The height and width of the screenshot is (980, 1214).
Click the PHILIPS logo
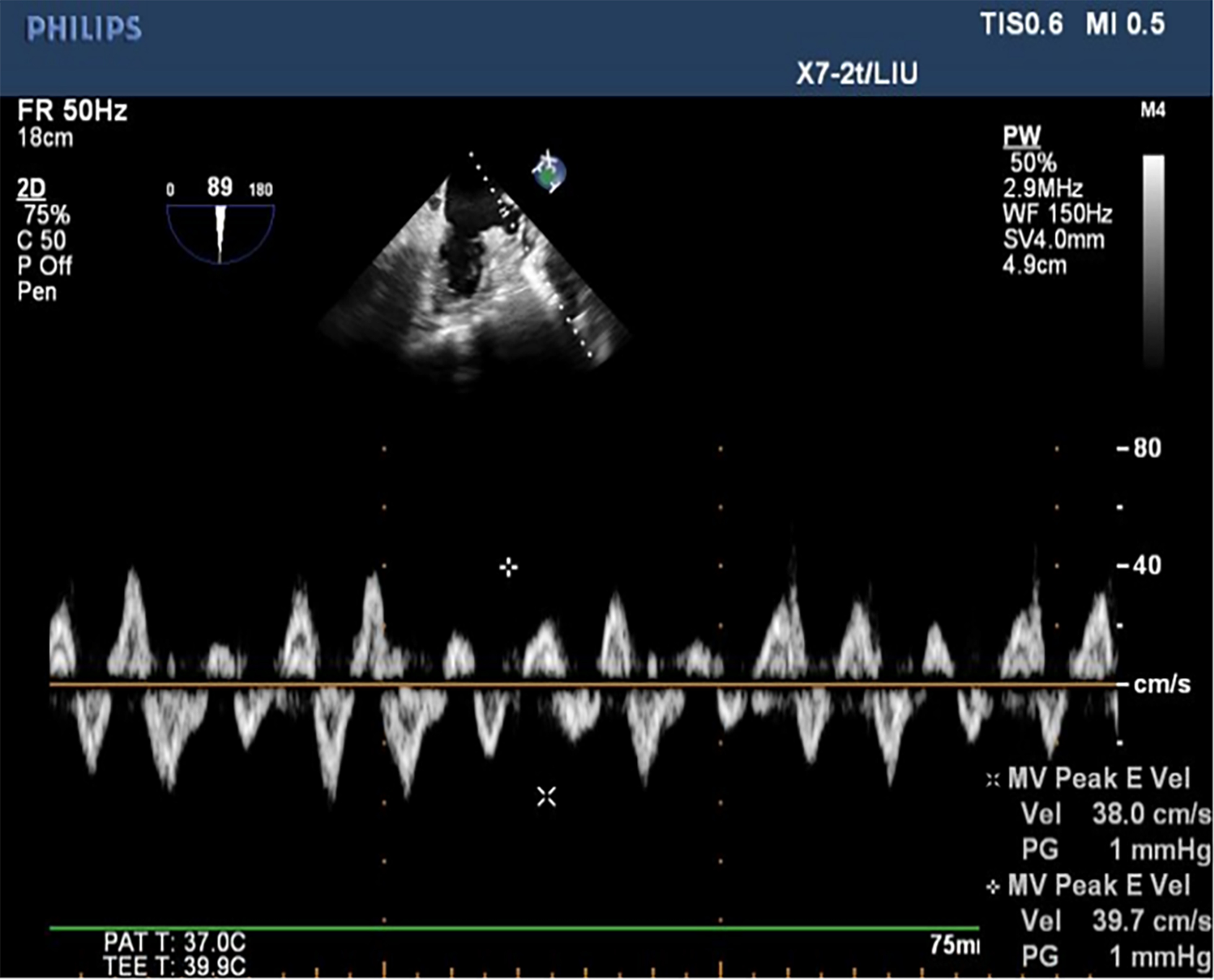point(84,28)
